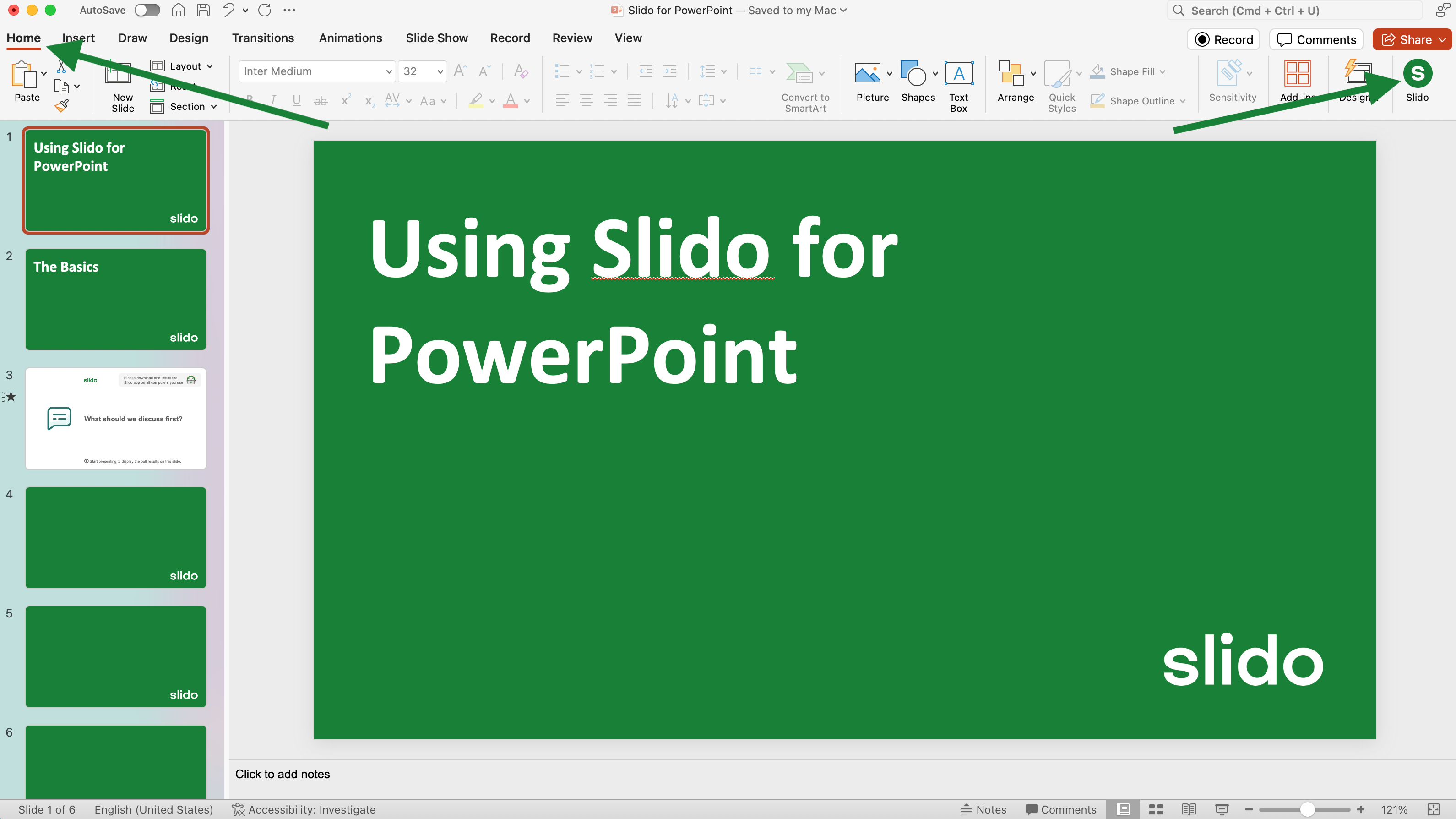Click the Sensitivity label icon
Viewport: 1456px width, 819px height.
(1229, 74)
